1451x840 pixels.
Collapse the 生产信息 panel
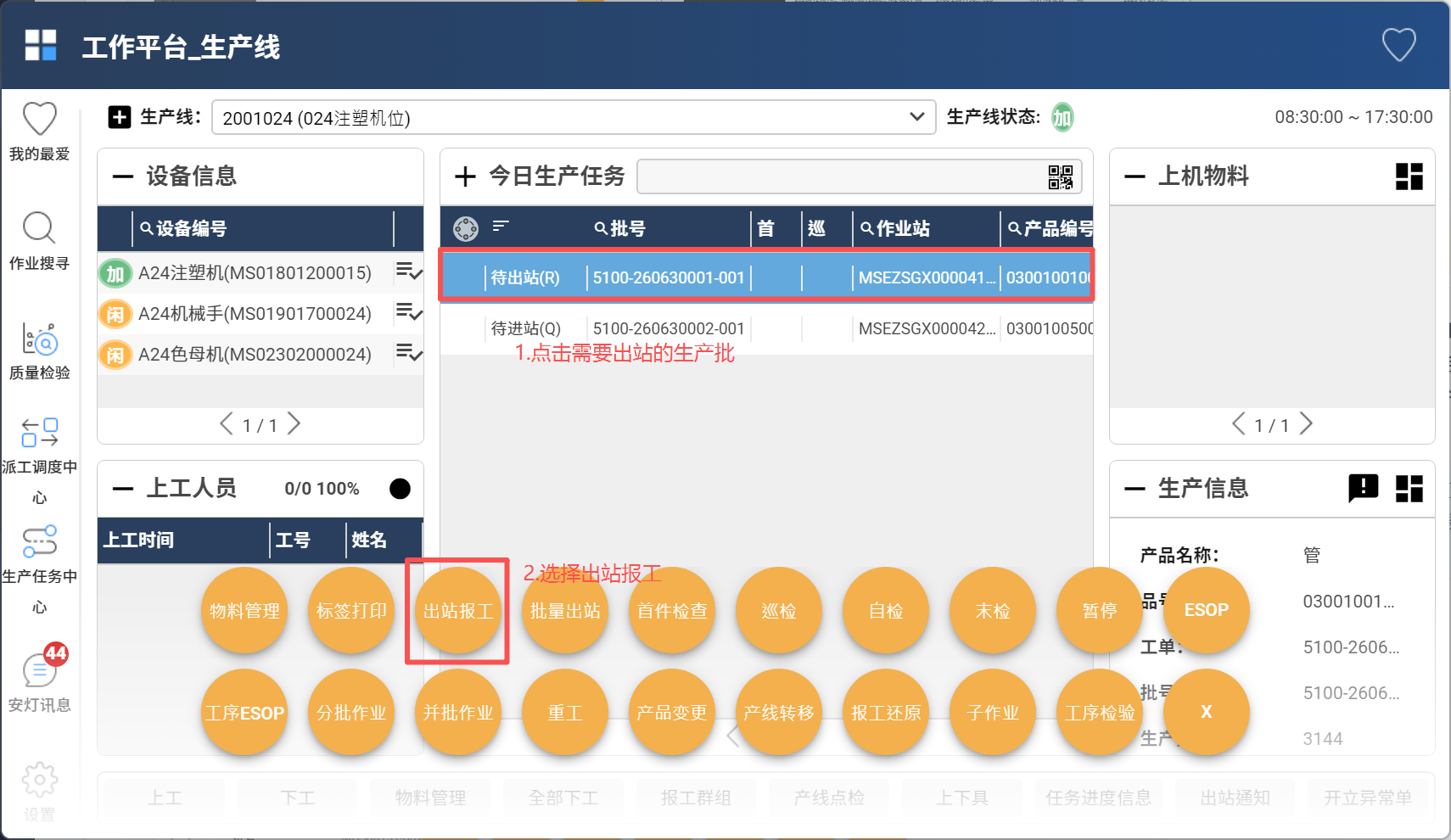click(x=1134, y=489)
